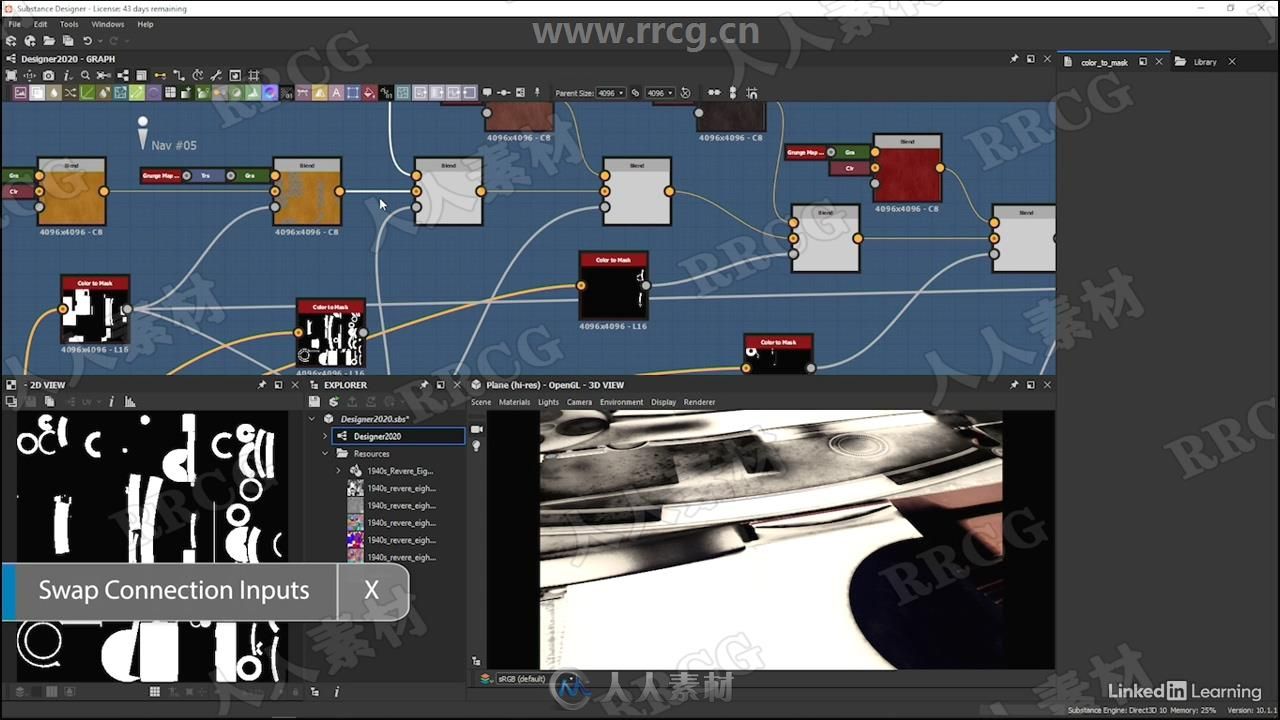Open the Edit menu

coord(40,24)
